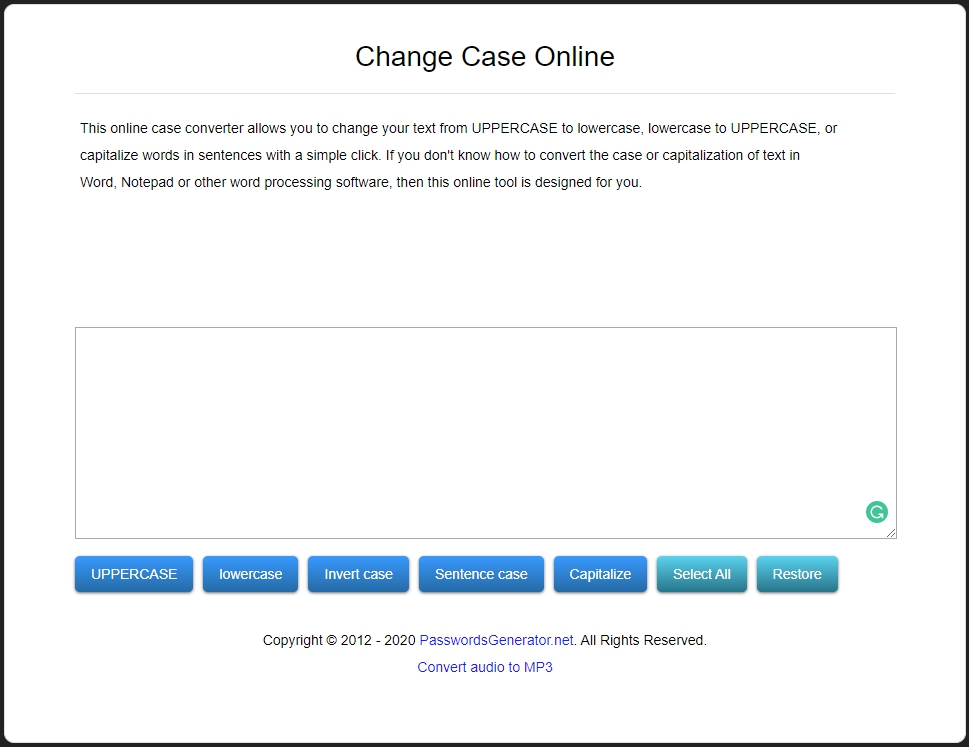The image size is (969, 747).
Task: Restore the original text with Restore
Action: tap(797, 574)
